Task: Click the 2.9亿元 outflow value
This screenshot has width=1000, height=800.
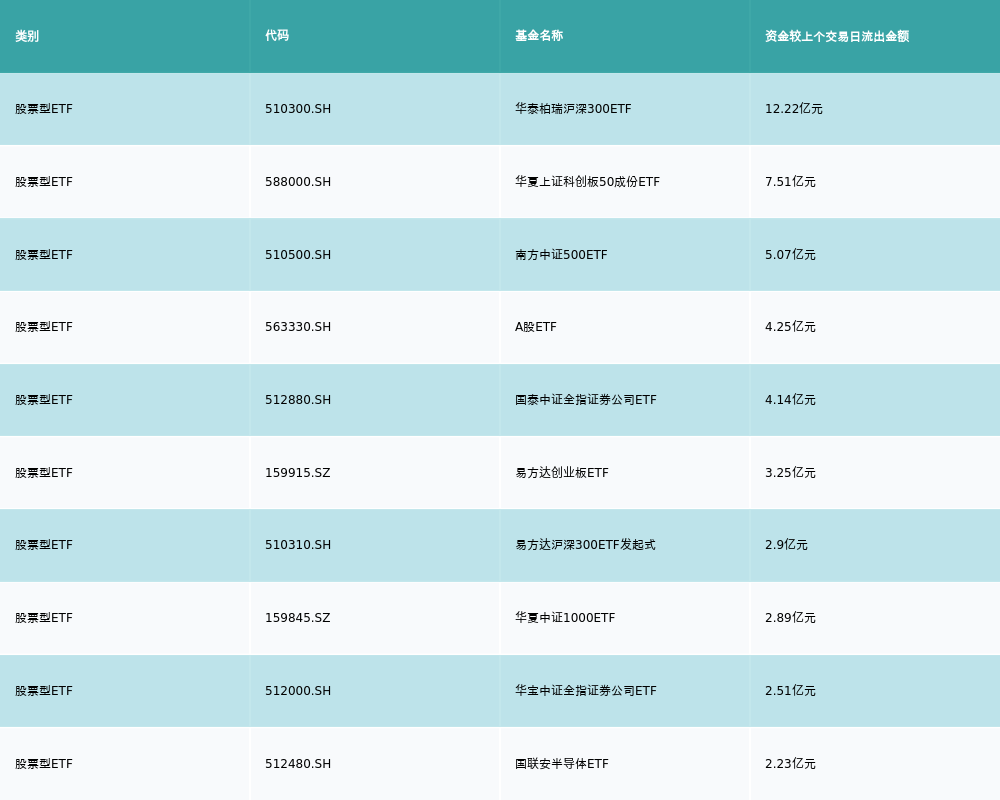Action: pyautogui.click(x=786, y=545)
